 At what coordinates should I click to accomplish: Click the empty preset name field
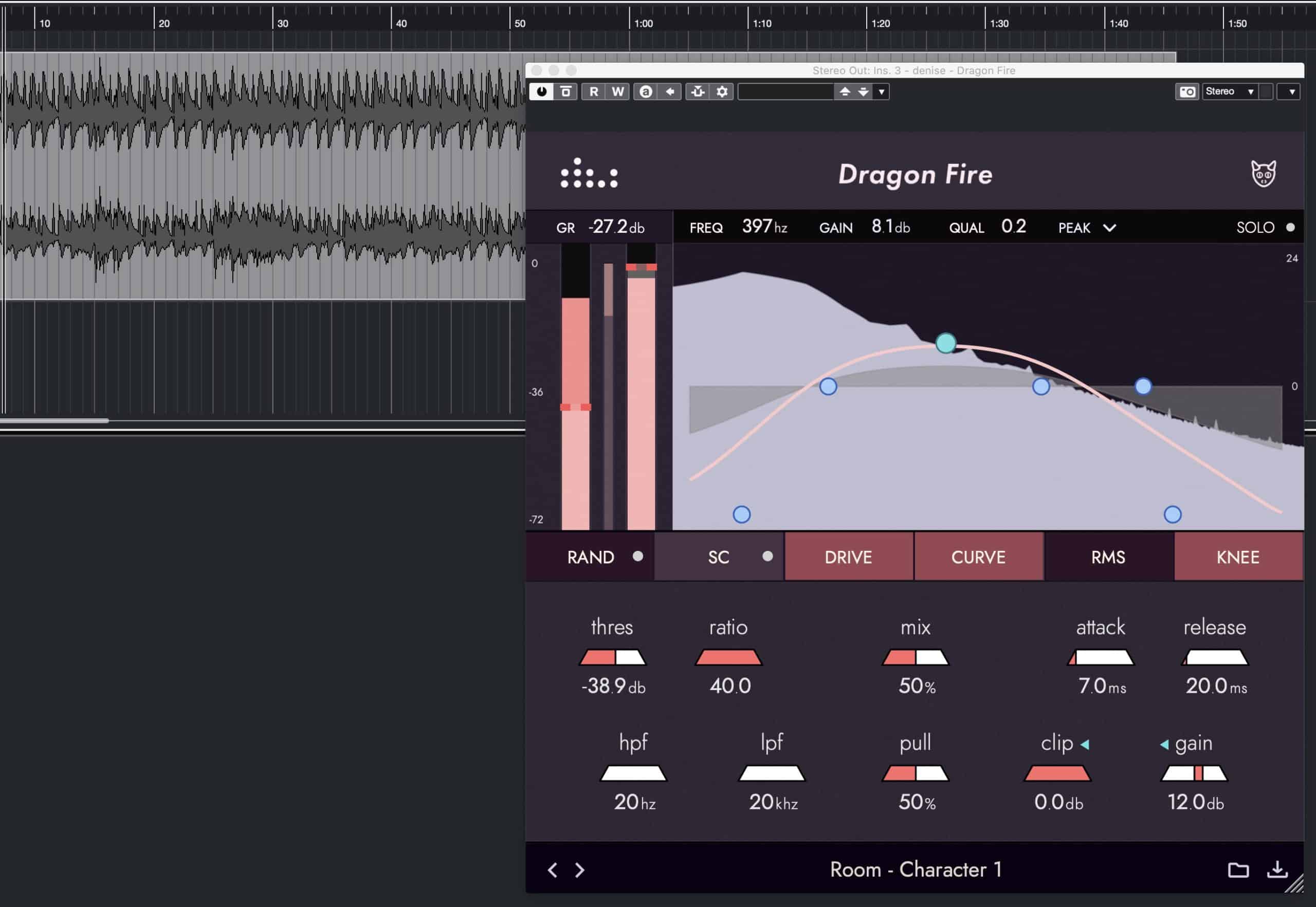tap(785, 91)
